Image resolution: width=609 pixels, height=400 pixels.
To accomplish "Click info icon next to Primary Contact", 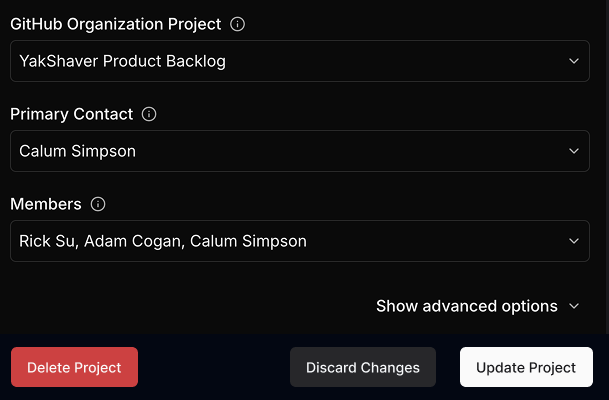I will (x=149, y=114).
